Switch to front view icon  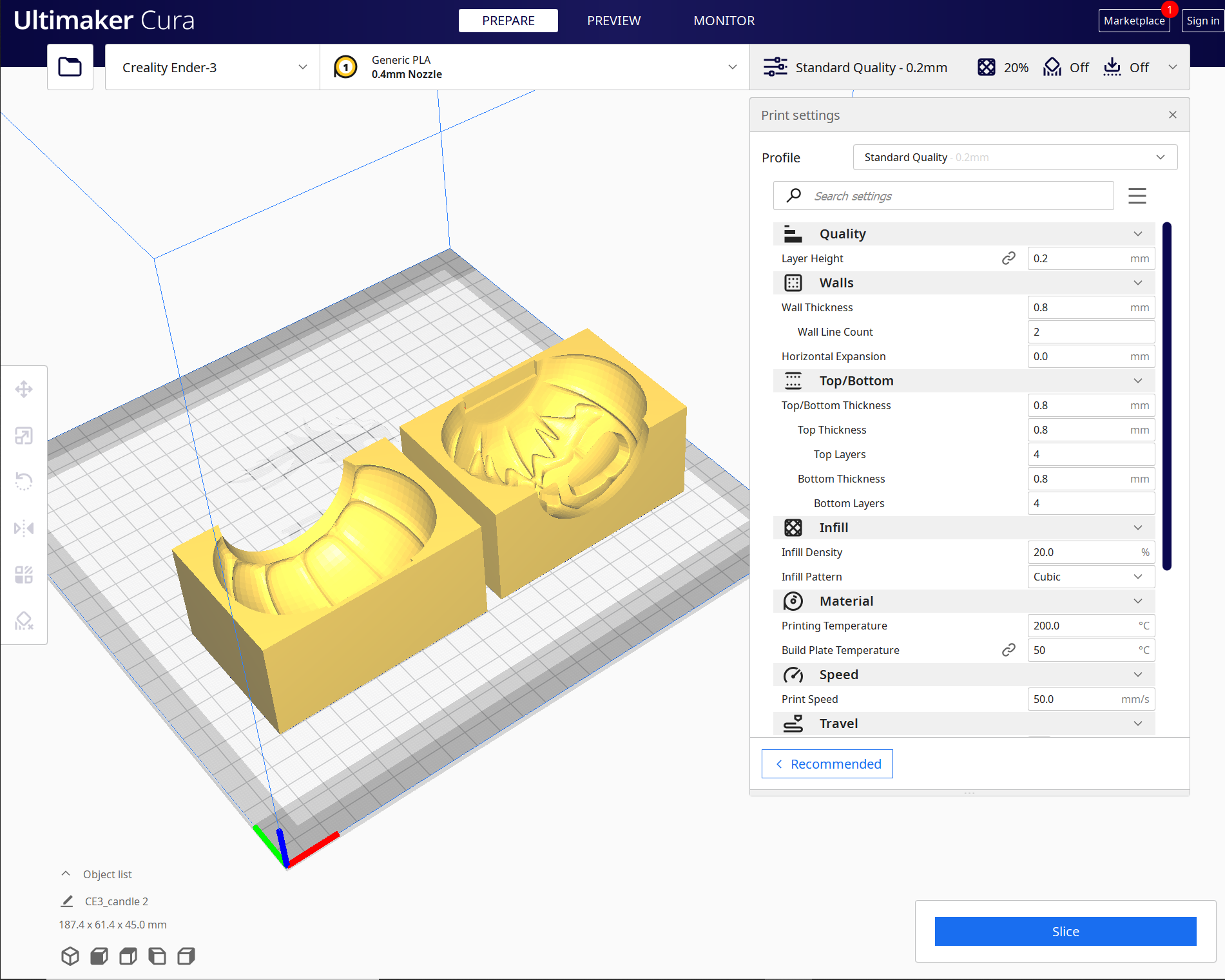(x=99, y=956)
